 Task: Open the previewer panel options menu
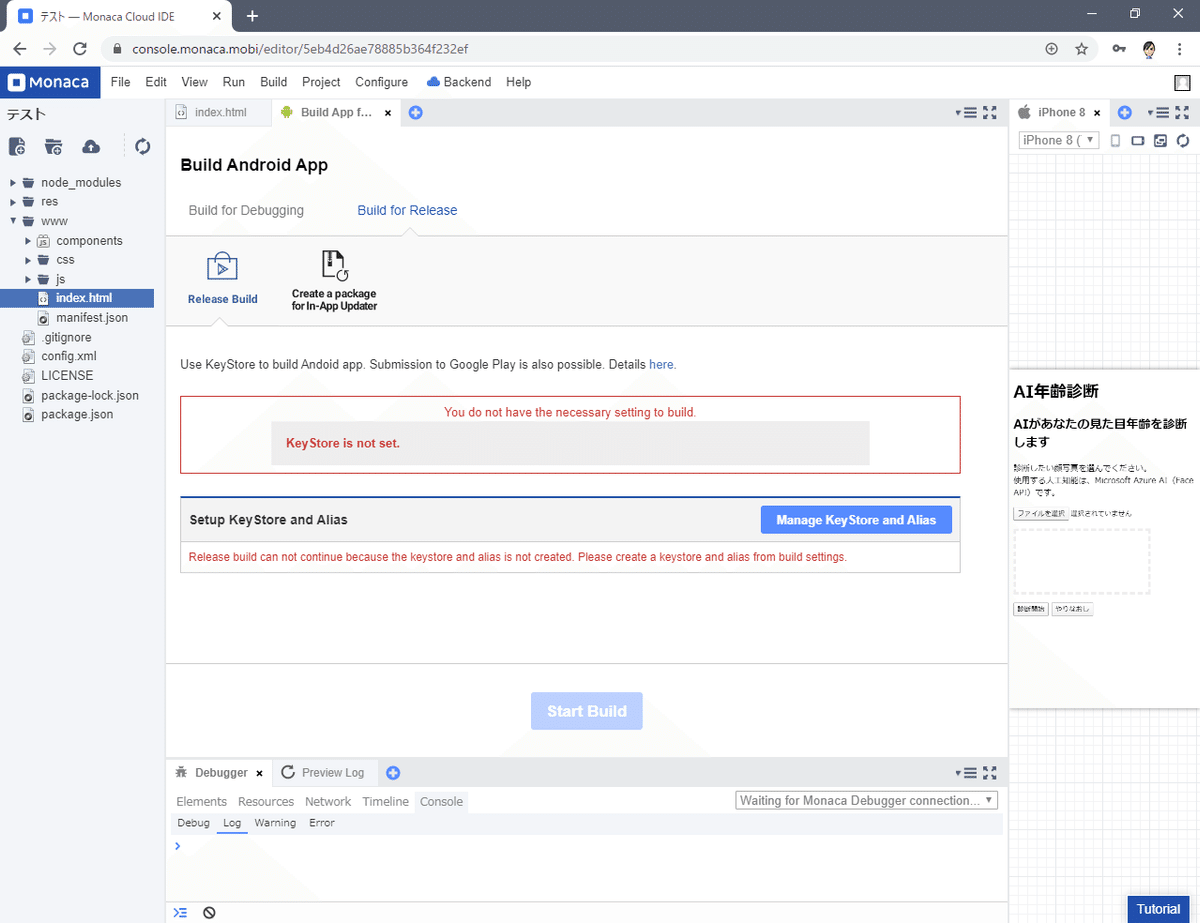[1158, 113]
